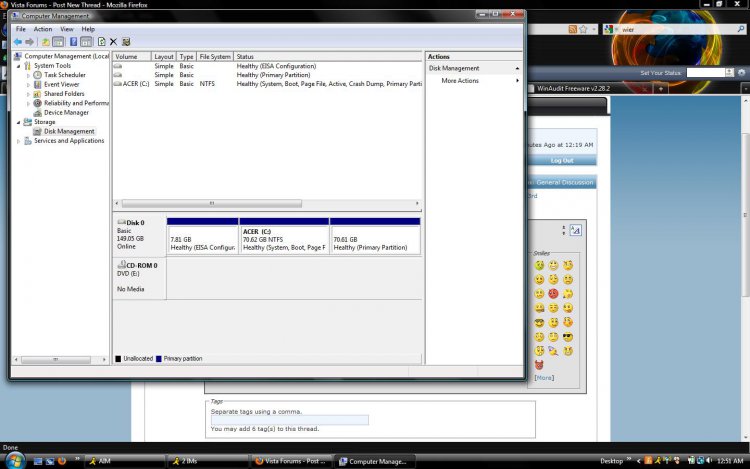750x469 pixels.
Task: Sort by Status column header
Action: coord(328,56)
